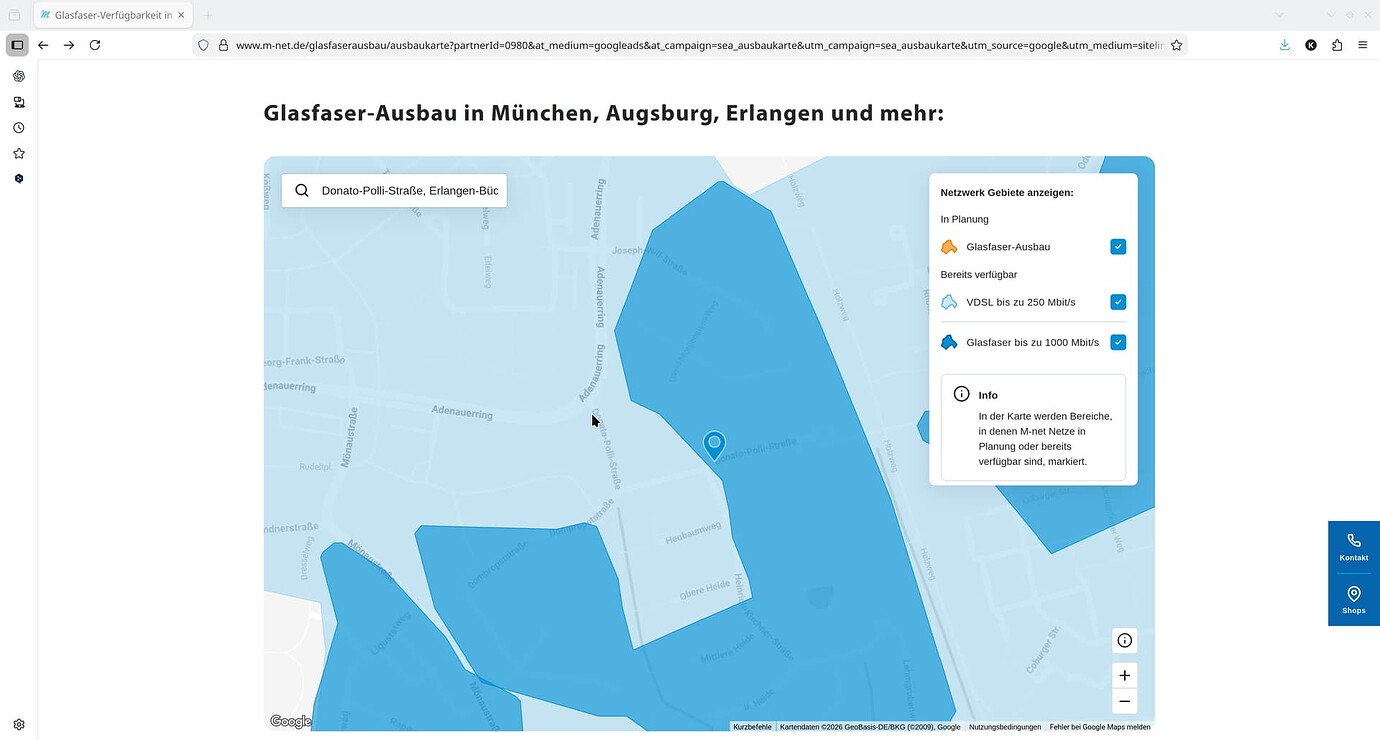Viewport: 1380px width, 740px height.
Task: Uncheck the Glasfaser-Ausbau checkbox
Action: (1118, 247)
